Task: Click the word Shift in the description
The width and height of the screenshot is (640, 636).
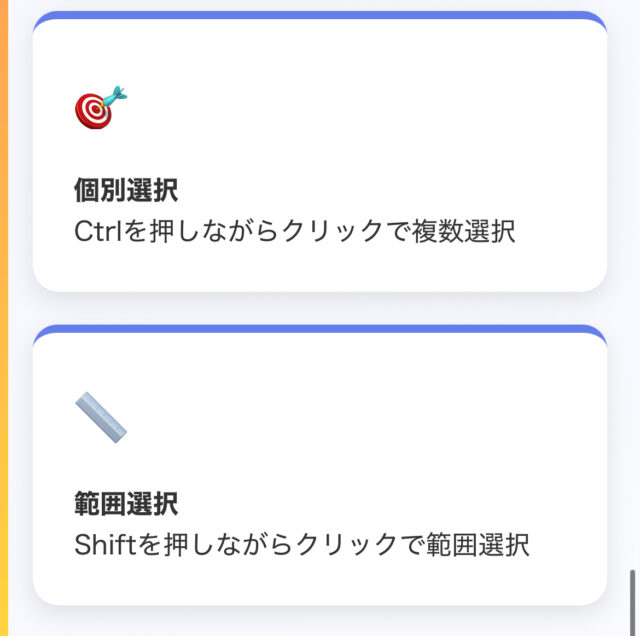Action: coord(100,544)
